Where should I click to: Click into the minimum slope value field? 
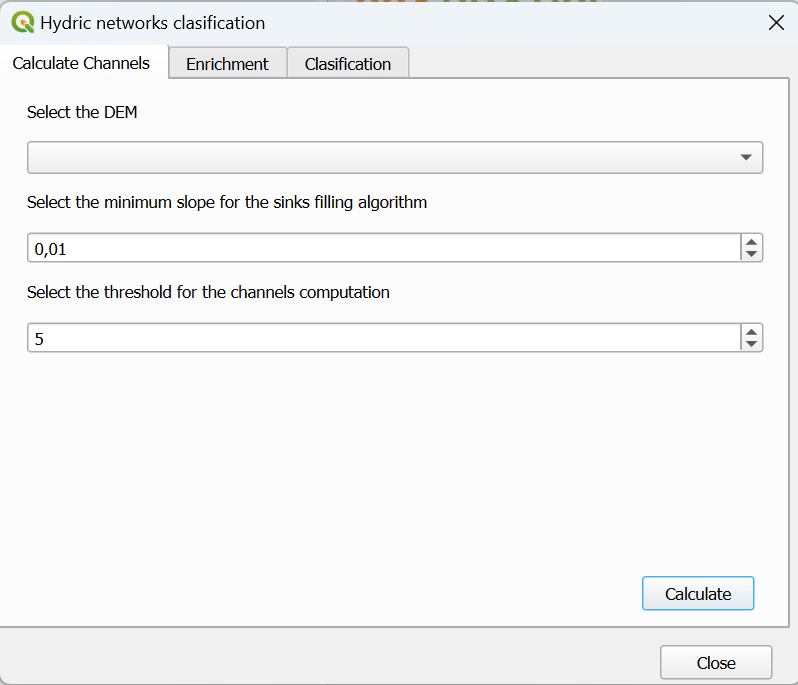tap(380, 248)
